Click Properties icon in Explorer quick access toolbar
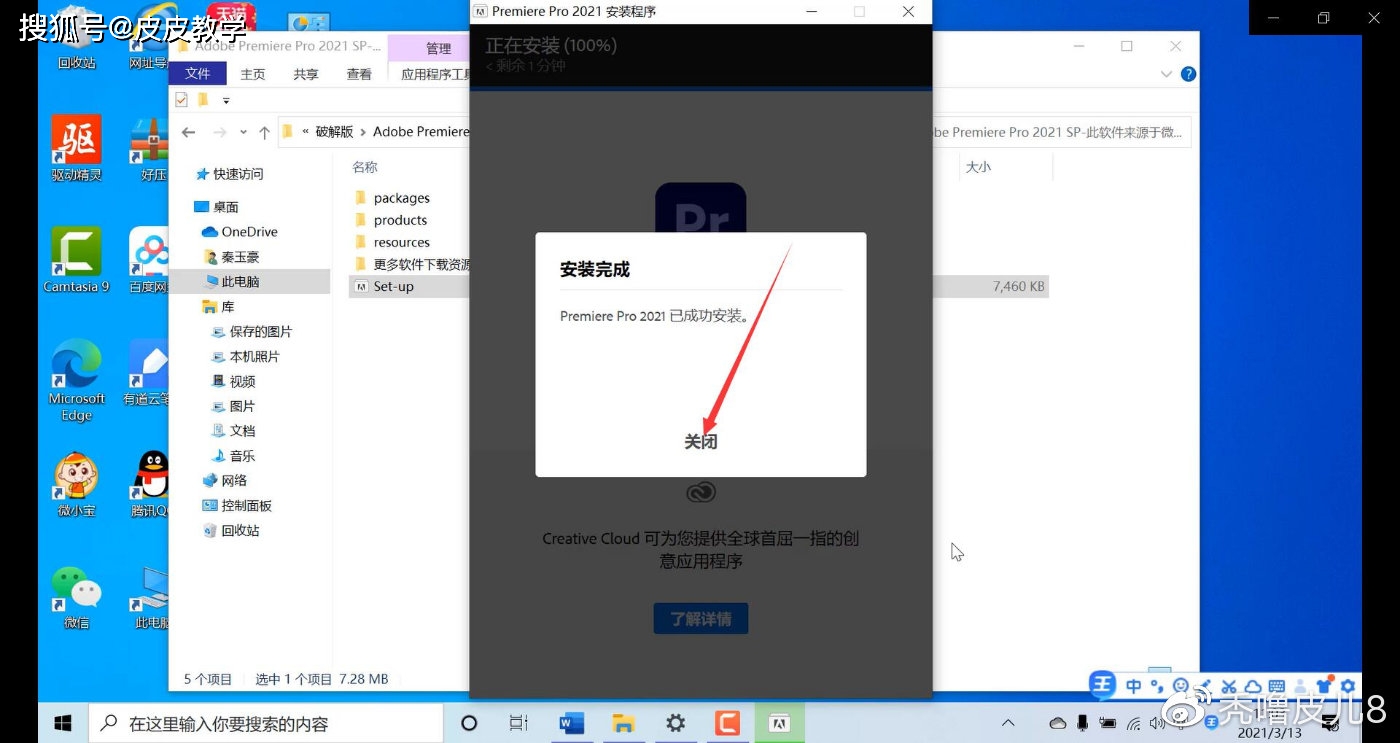Screen dimensions: 1400x743 181,100
